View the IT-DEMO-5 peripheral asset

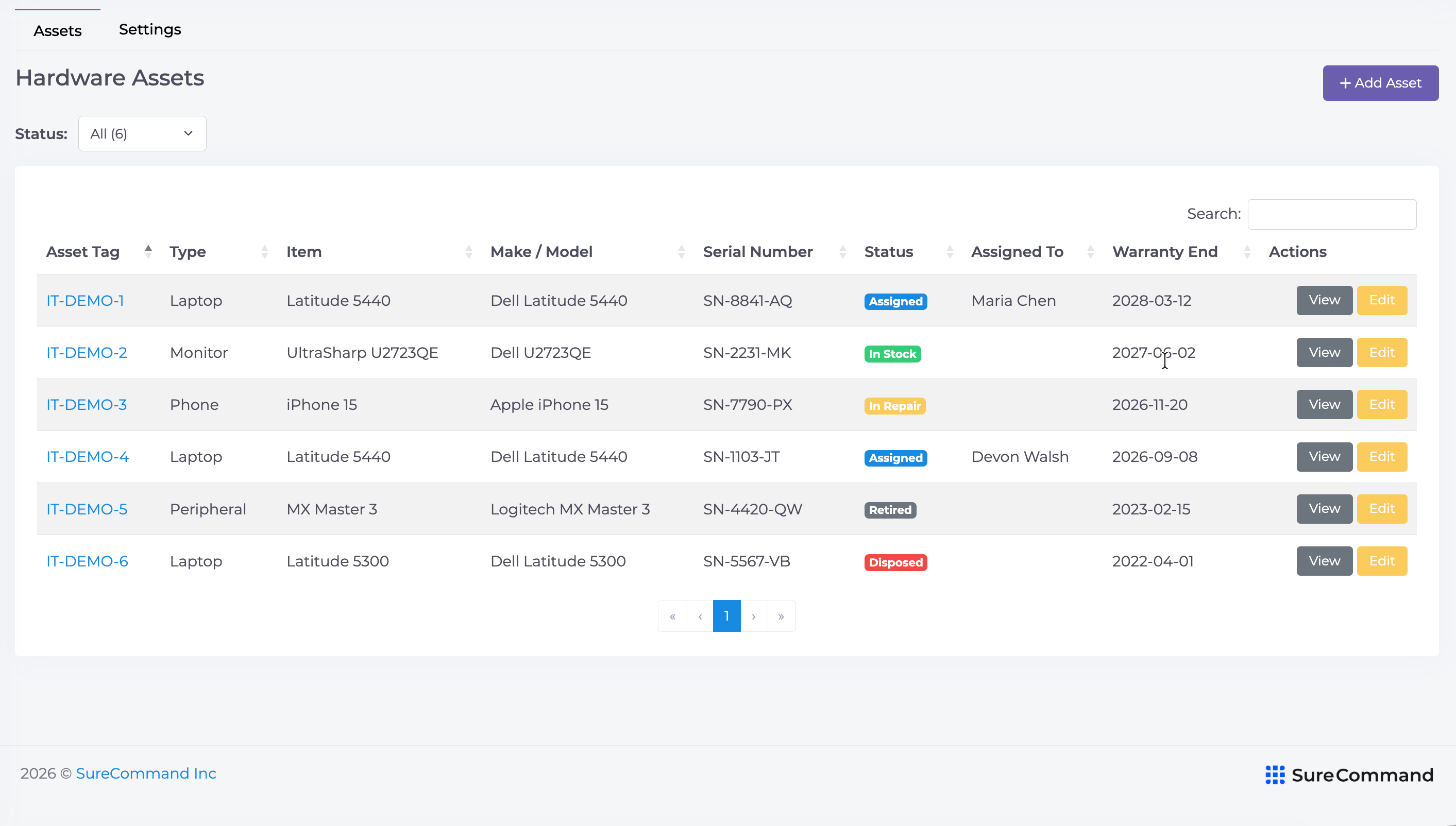pos(1324,509)
